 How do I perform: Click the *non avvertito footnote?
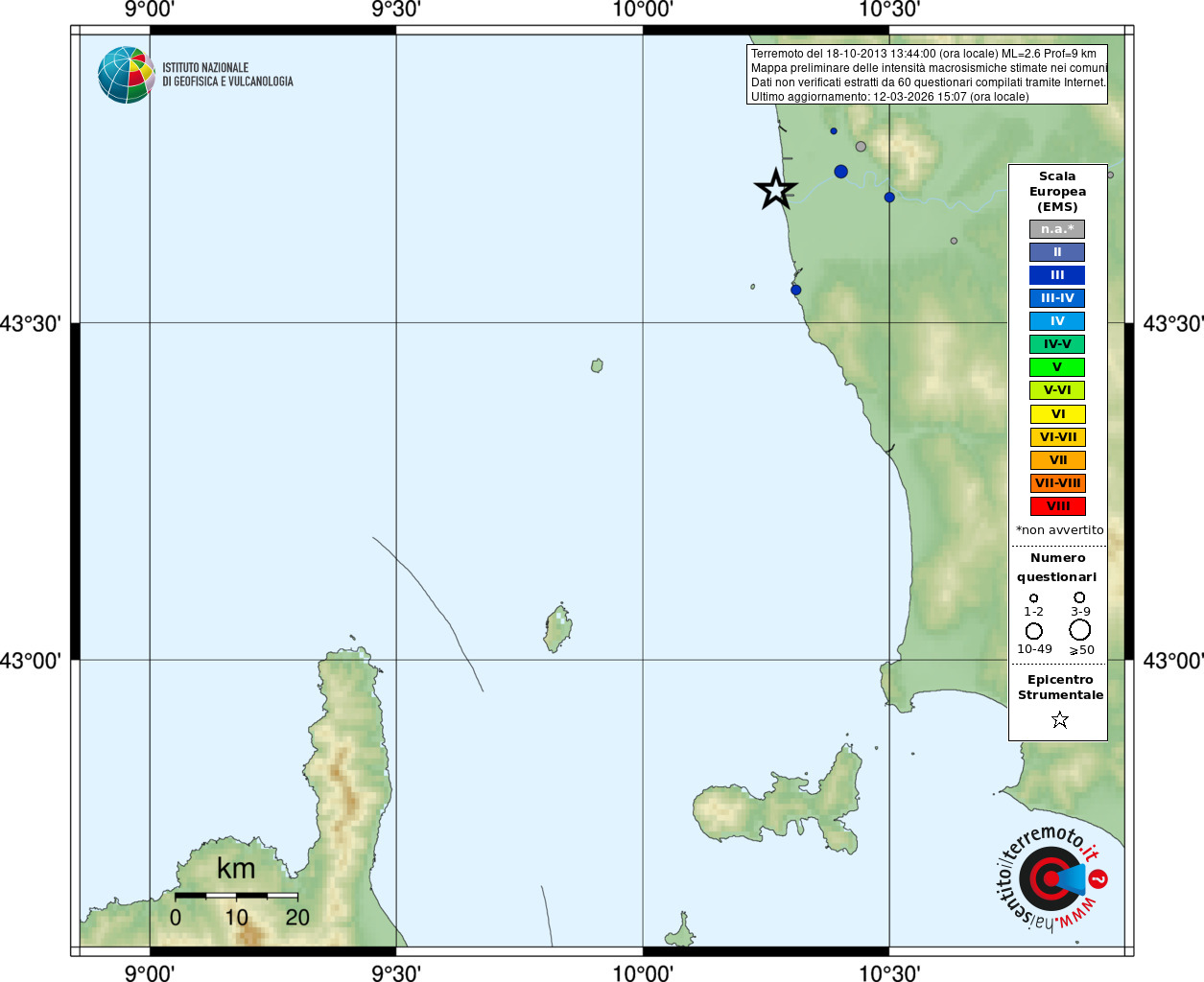click(x=1059, y=530)
